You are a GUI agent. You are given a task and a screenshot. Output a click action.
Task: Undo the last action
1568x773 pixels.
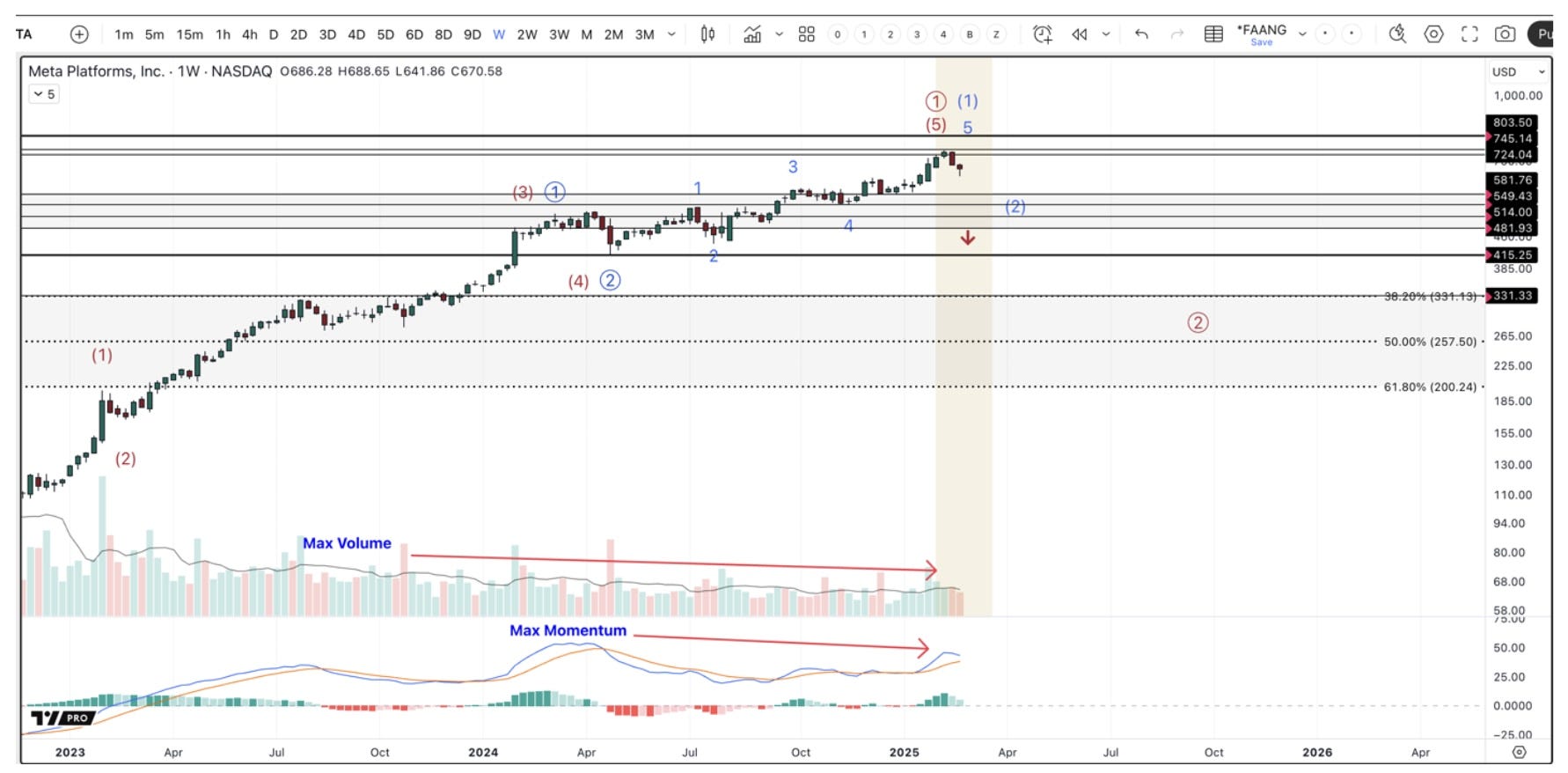click(1141, 34)
